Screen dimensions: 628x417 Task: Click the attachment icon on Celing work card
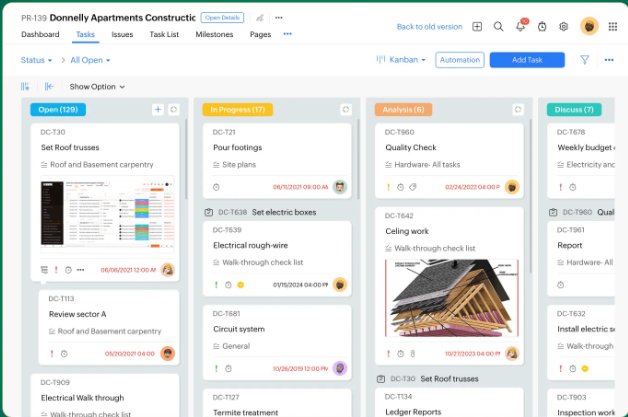(413, 354)
